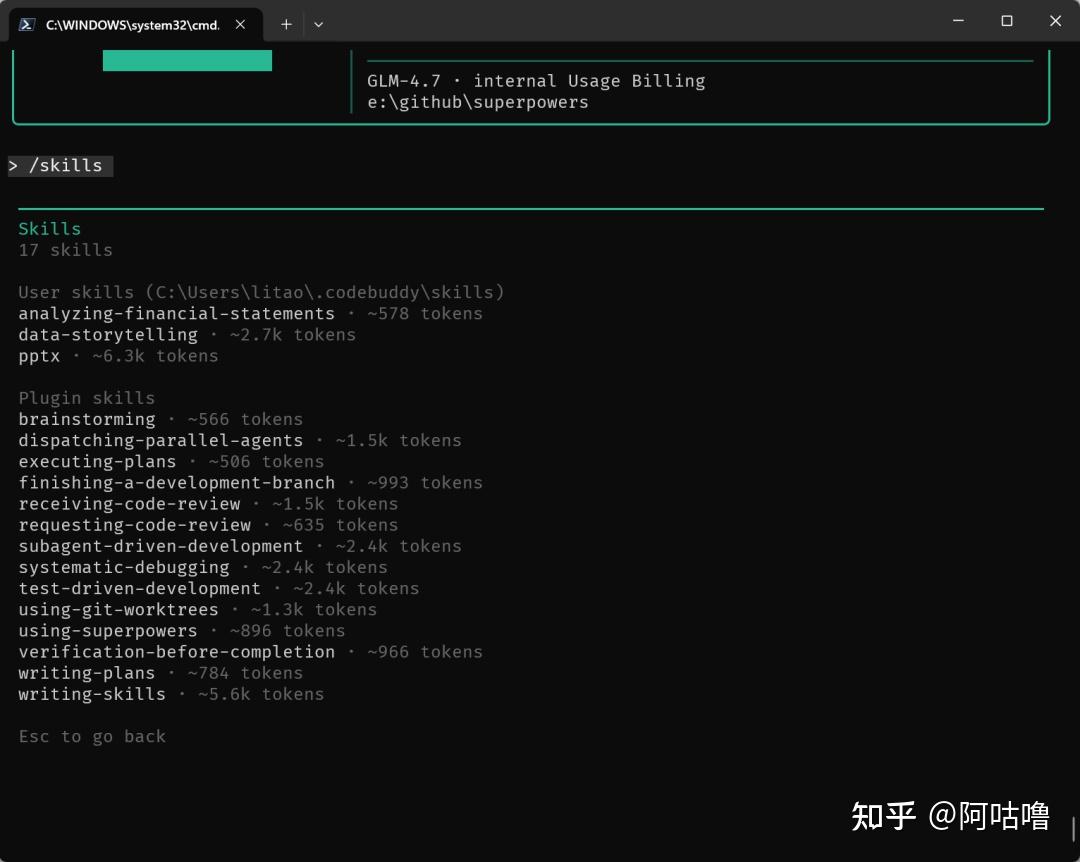Close the cmd terminal tab
Viewport: 1080px width, 862px height.
pyautogui.click(x=240, y=25)
